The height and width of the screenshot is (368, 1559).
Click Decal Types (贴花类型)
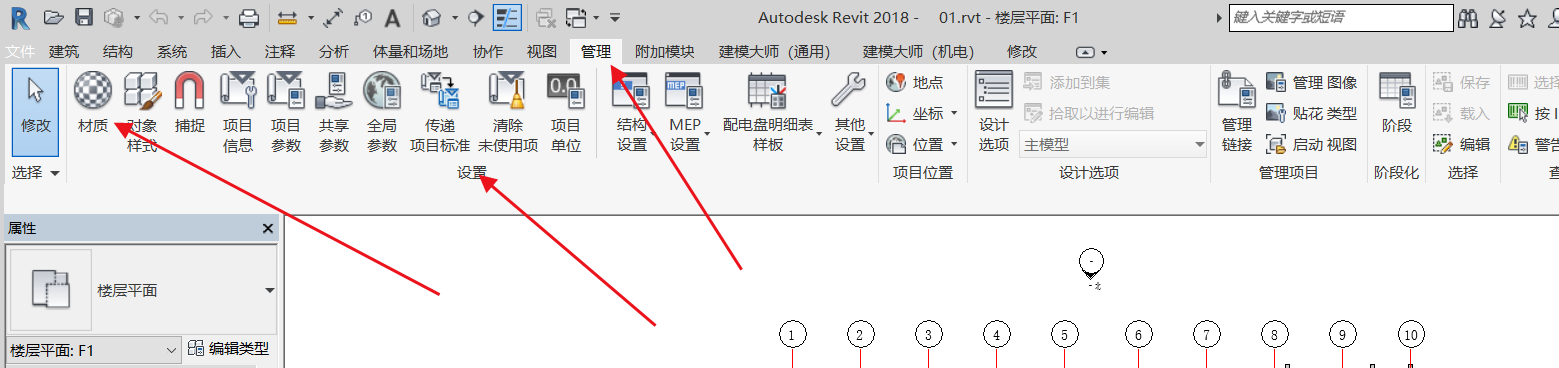click(x=1312, y=113)
